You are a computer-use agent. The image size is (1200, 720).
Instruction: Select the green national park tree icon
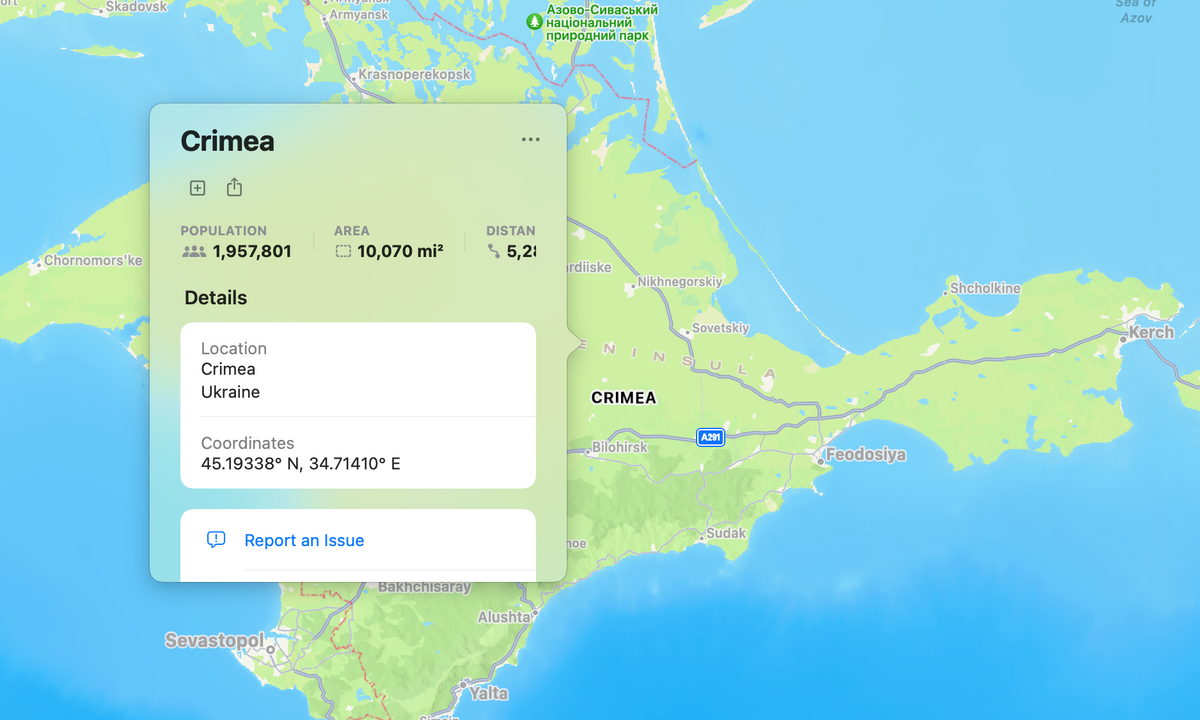click(x=535, y=21)
